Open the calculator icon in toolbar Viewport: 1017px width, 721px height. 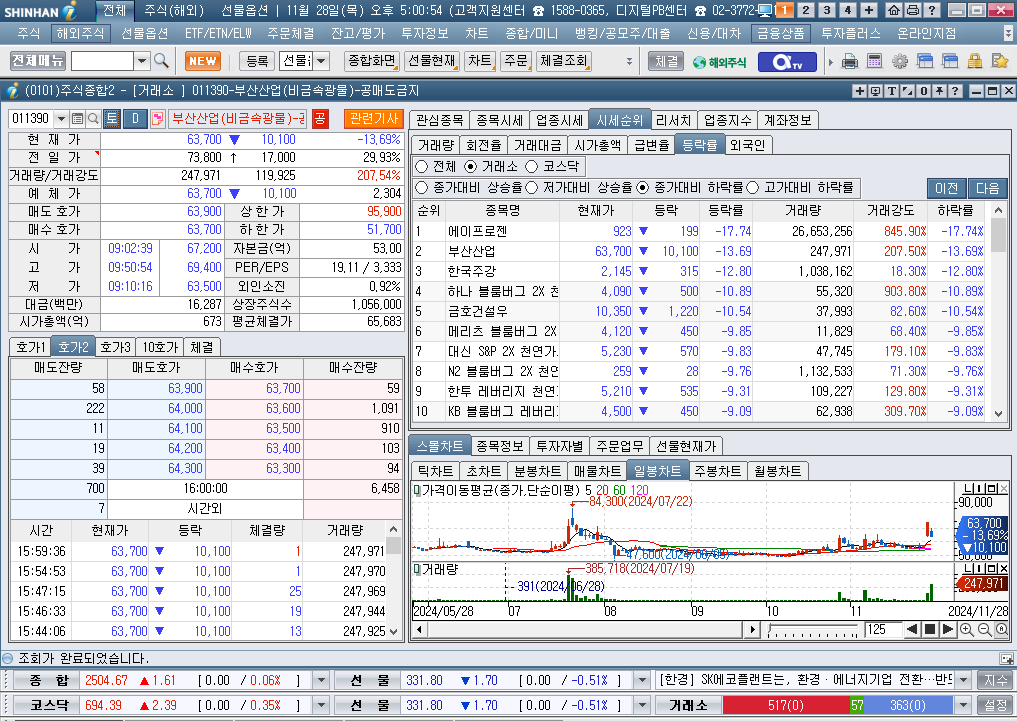coord(874,62)
